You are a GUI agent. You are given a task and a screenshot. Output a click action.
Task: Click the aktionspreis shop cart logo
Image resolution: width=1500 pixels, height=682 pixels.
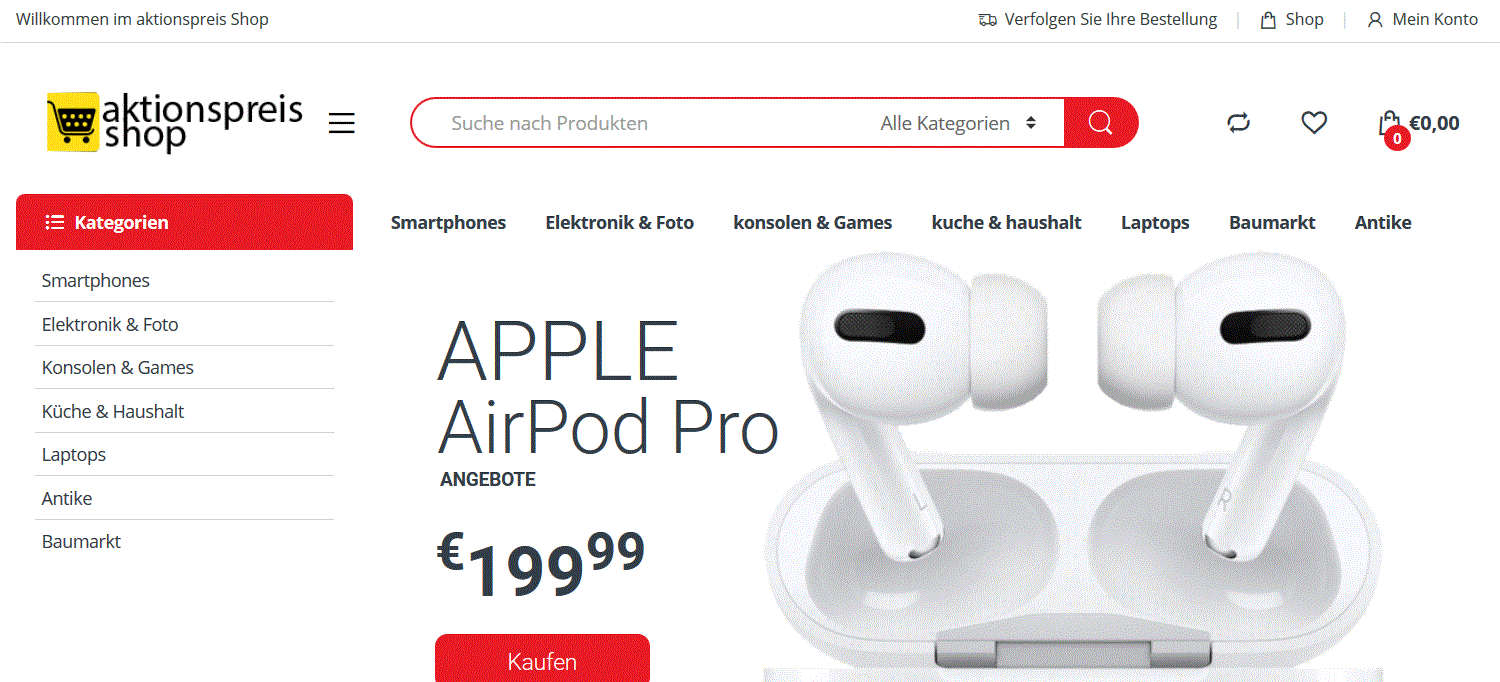[174, 122]
